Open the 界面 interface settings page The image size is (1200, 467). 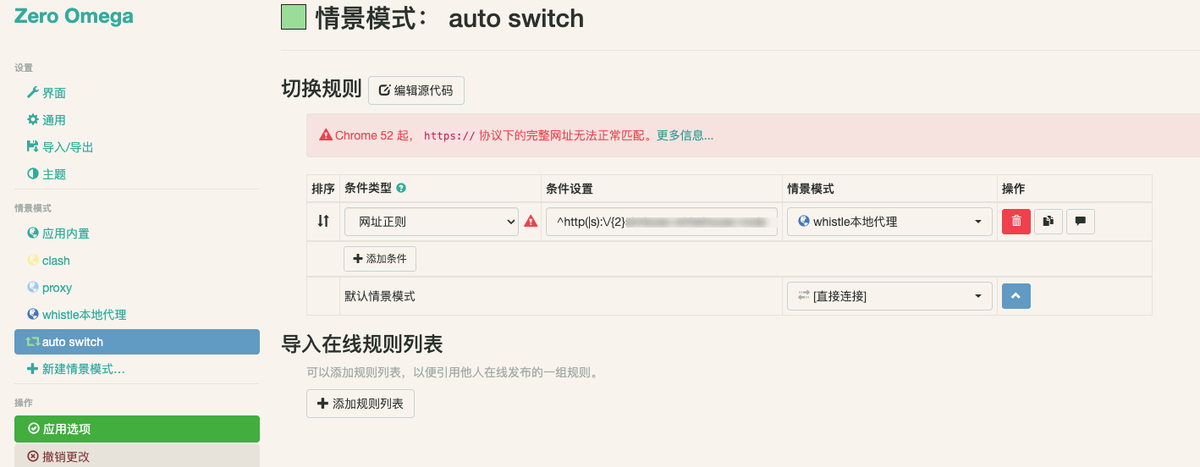point(53,93)
